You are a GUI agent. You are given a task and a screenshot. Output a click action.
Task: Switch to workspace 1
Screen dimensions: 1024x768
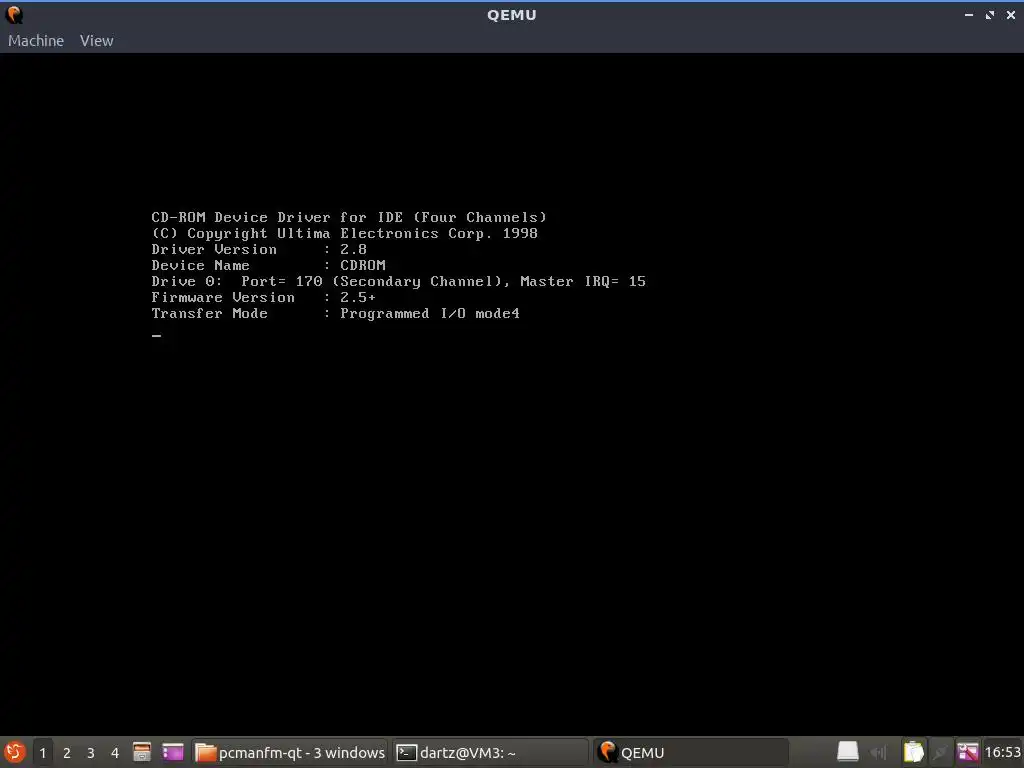(x=42, y=752)
